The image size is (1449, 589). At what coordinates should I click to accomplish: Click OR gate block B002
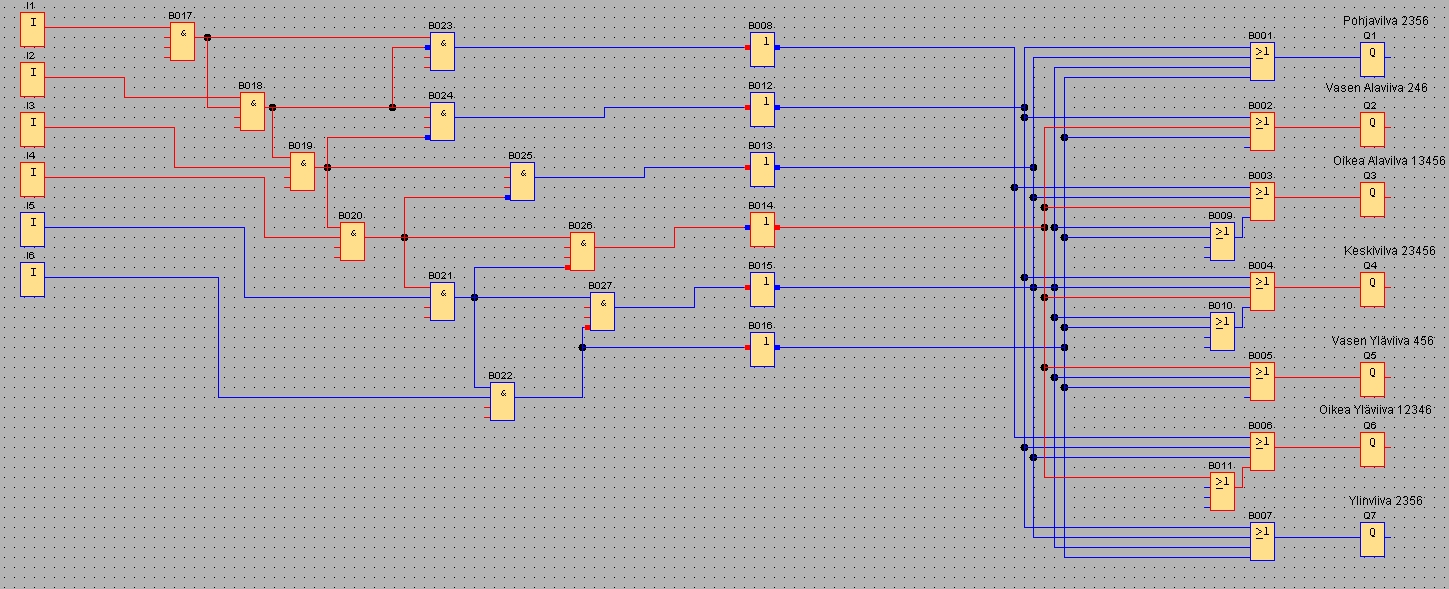pyautogui.click(x=1262, y=132)
